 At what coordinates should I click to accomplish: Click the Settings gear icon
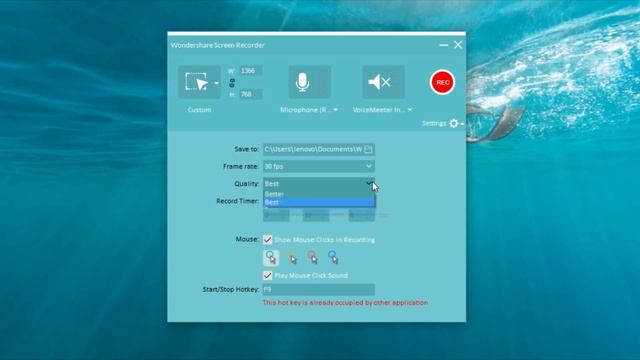click(x=453, y=123)
